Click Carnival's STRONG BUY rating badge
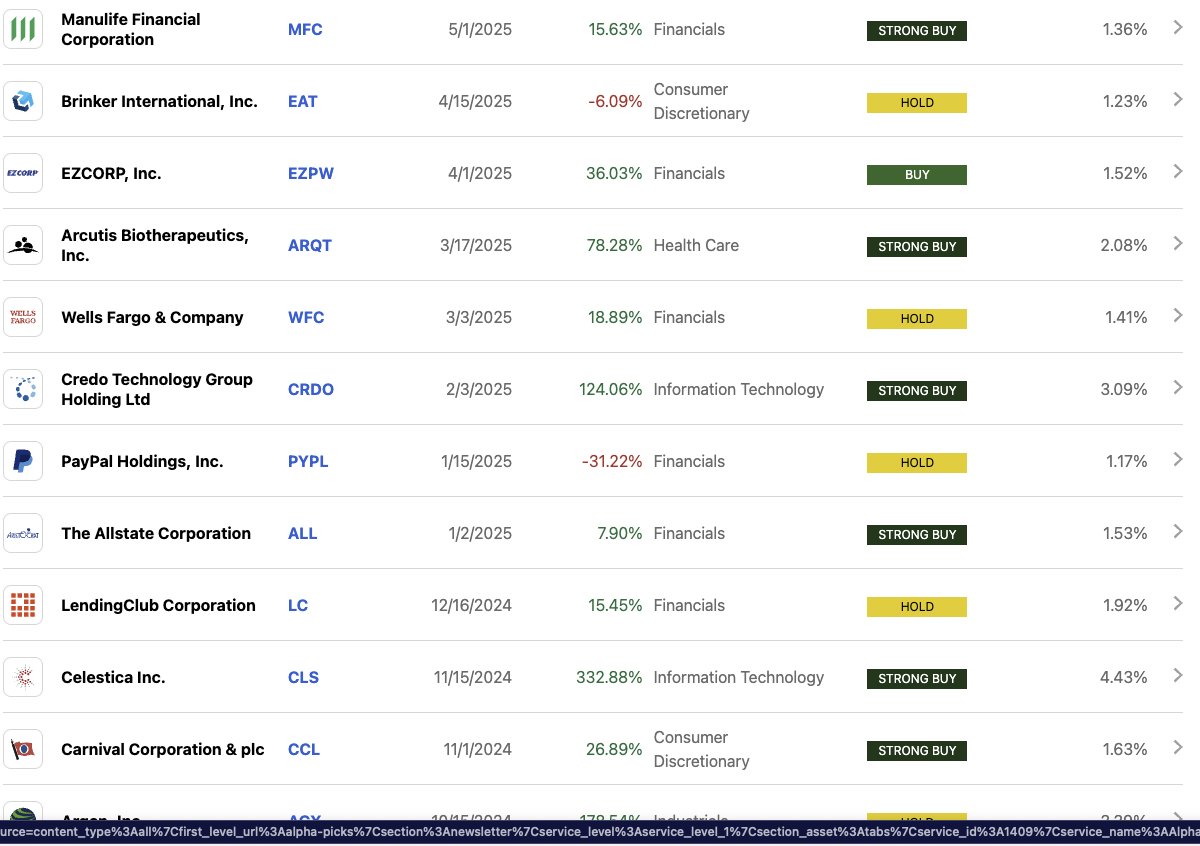 pos(917,751)
